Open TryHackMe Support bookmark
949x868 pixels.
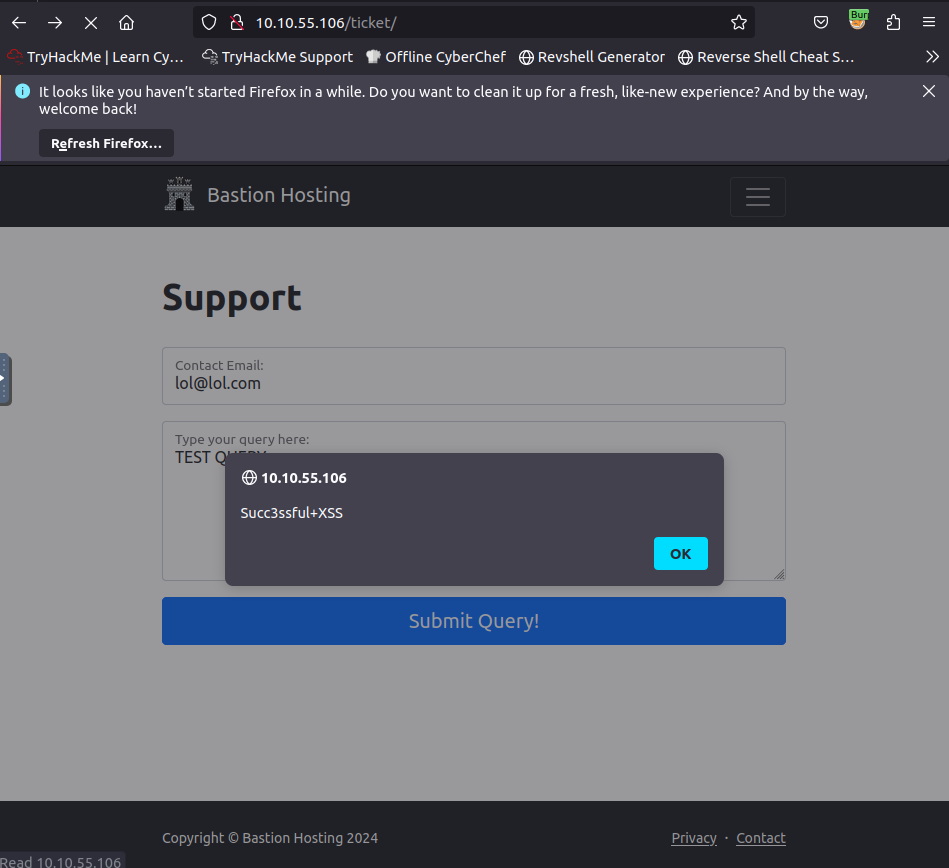(277, 57)
